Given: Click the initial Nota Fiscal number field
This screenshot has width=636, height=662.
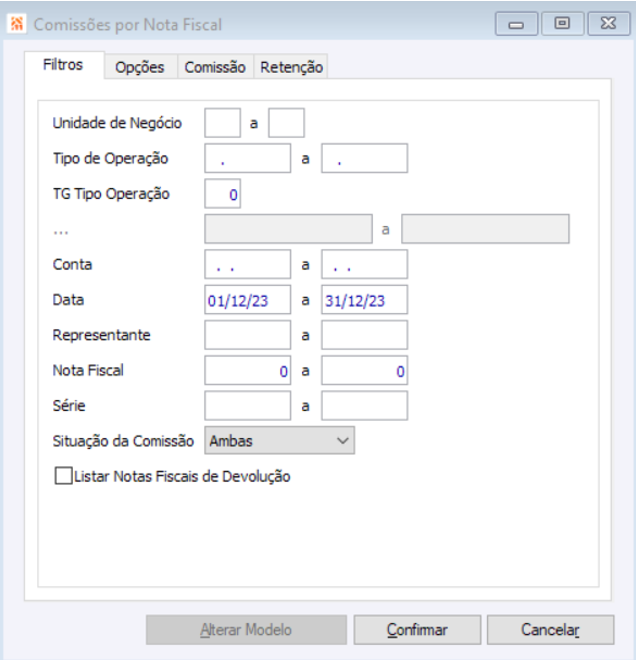Looking at the screenshot, I should pyautogui.click(x=247, y=371).
